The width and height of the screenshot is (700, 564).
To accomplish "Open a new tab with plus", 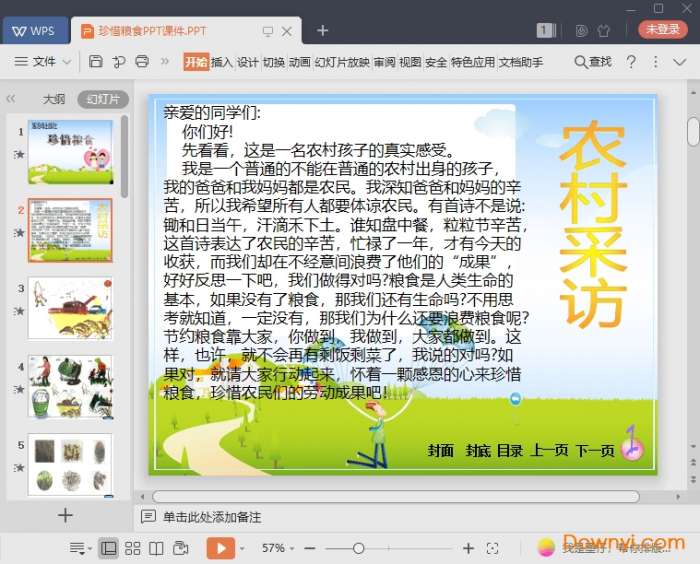I will click(x=322, y=30).
